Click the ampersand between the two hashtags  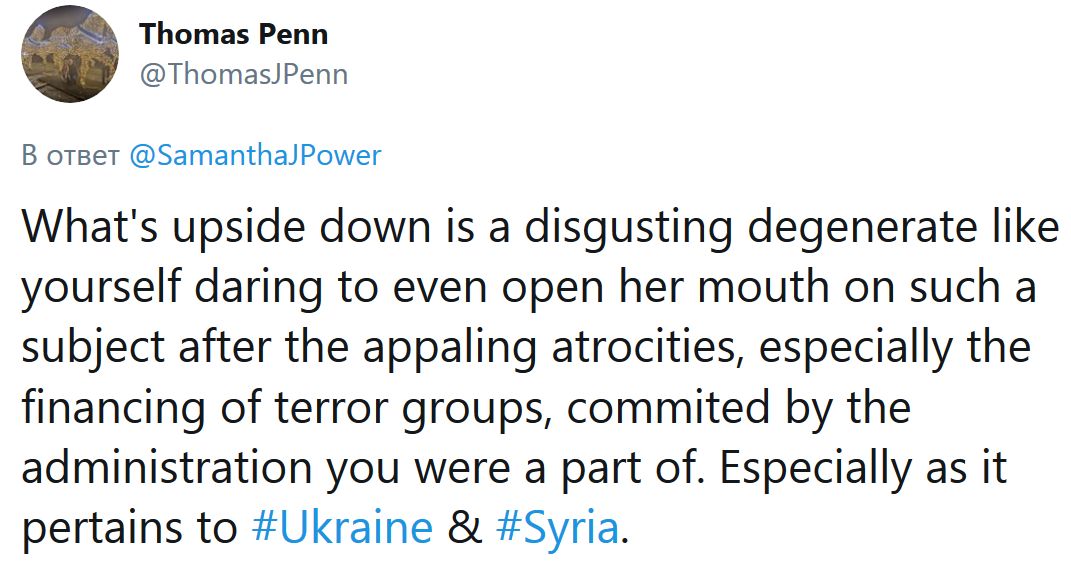[x=464, y=527]
